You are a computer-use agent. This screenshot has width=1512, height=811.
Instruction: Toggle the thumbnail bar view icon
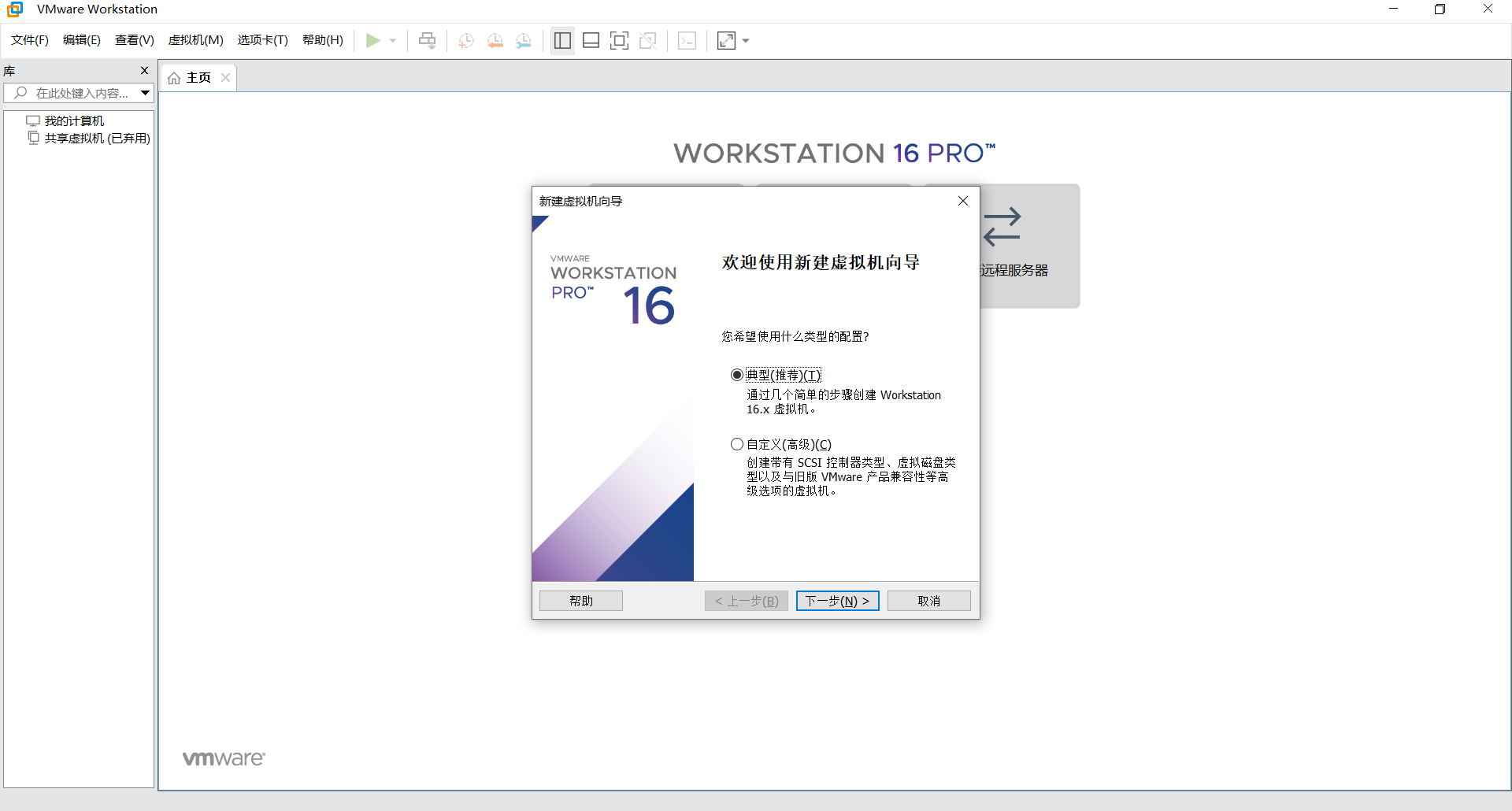click(x=591, y=40)
